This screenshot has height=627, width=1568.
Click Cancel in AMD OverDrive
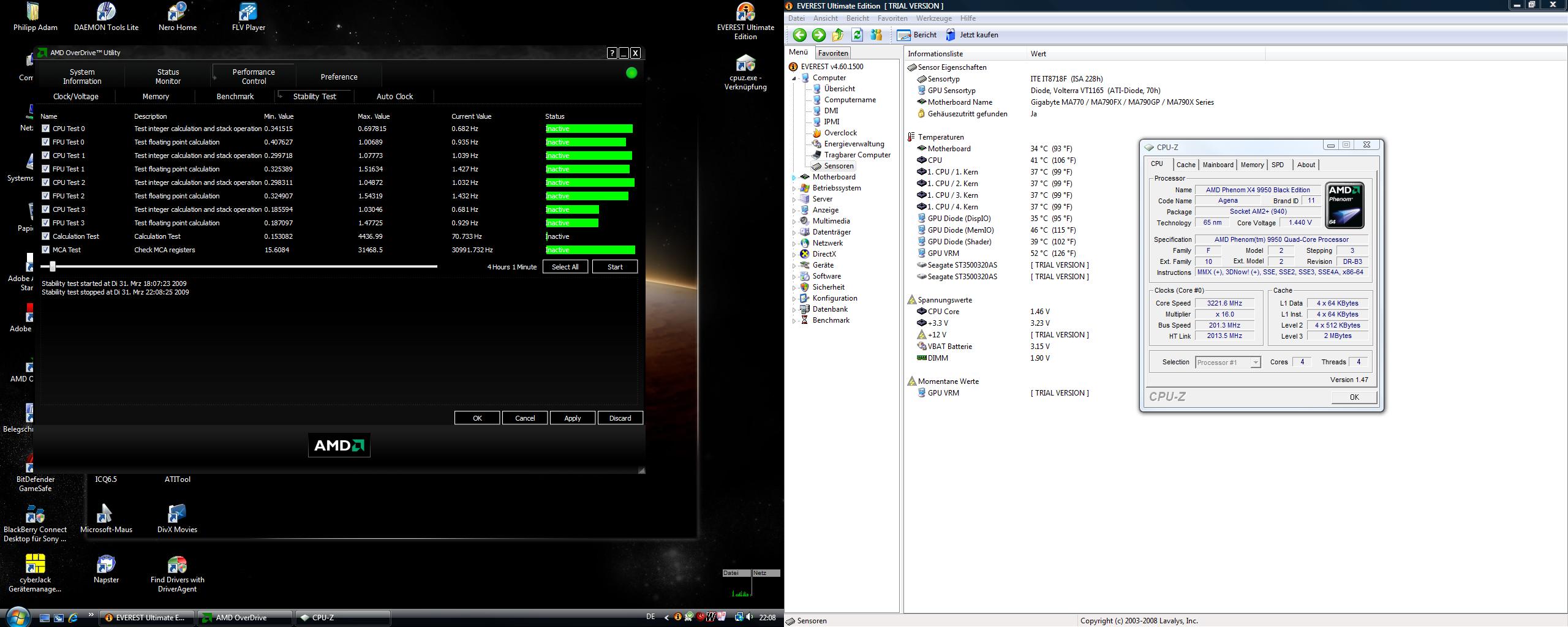point(525,418)
